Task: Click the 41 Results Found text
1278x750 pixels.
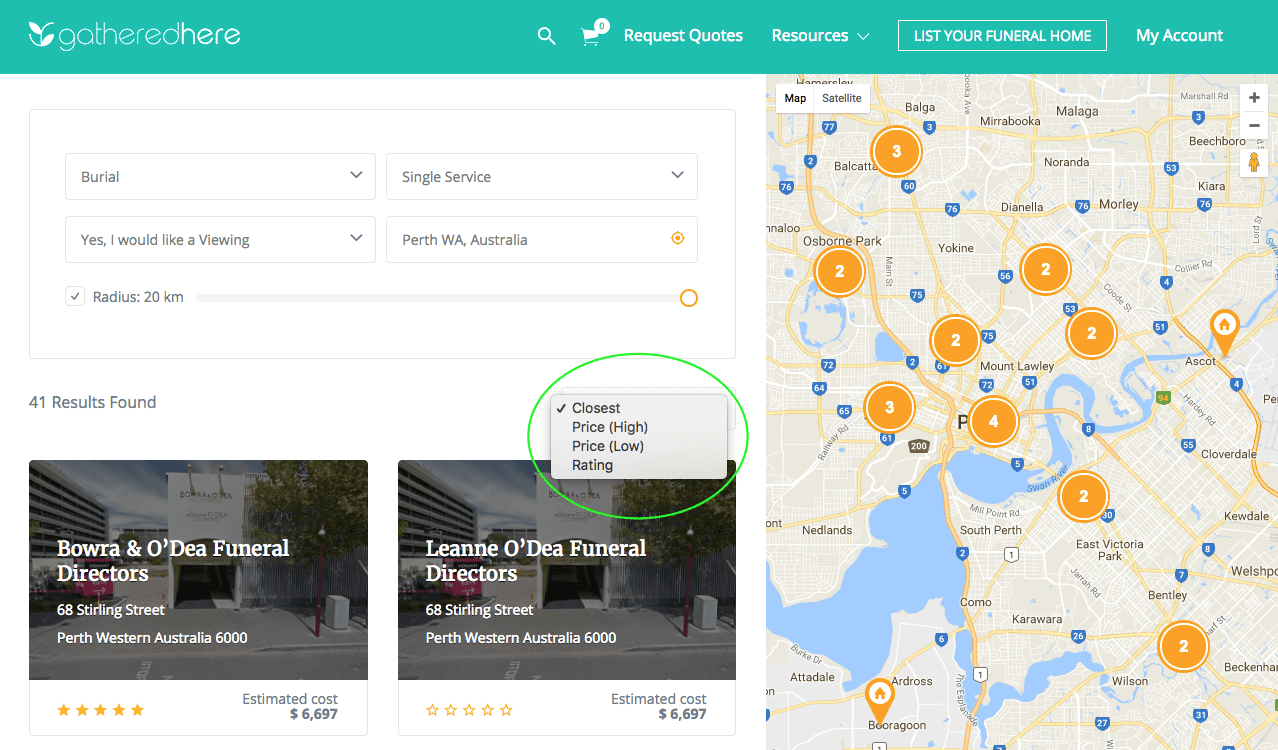Action: [x=93, y=402]
